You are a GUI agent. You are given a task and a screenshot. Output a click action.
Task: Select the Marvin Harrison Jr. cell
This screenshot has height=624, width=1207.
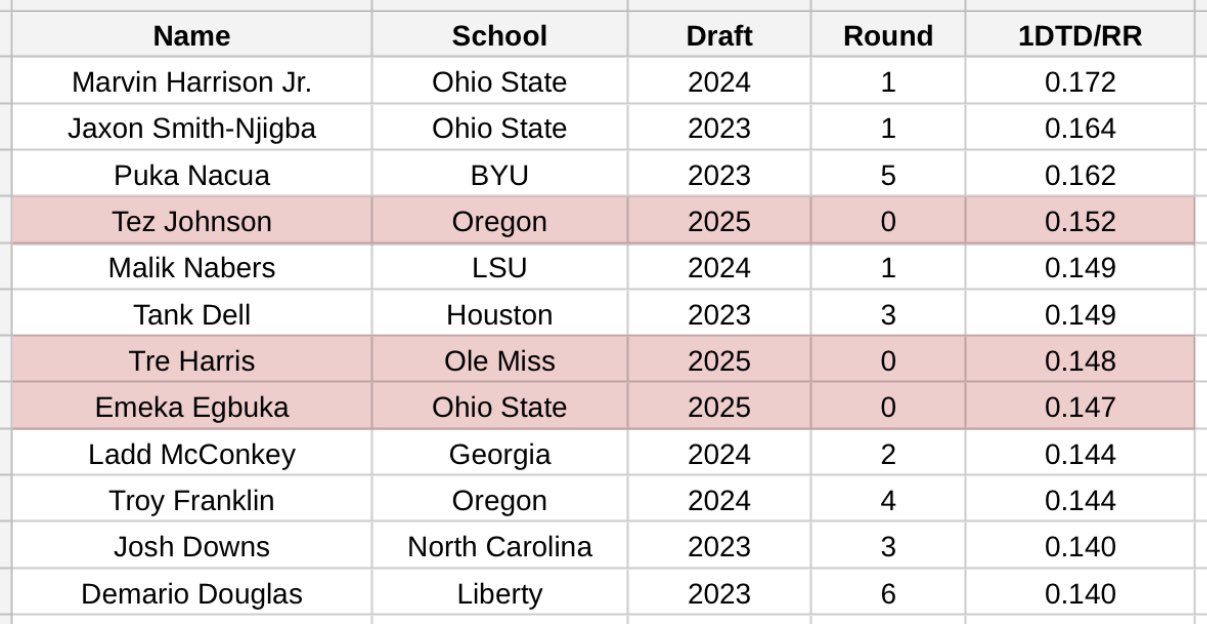191,81
